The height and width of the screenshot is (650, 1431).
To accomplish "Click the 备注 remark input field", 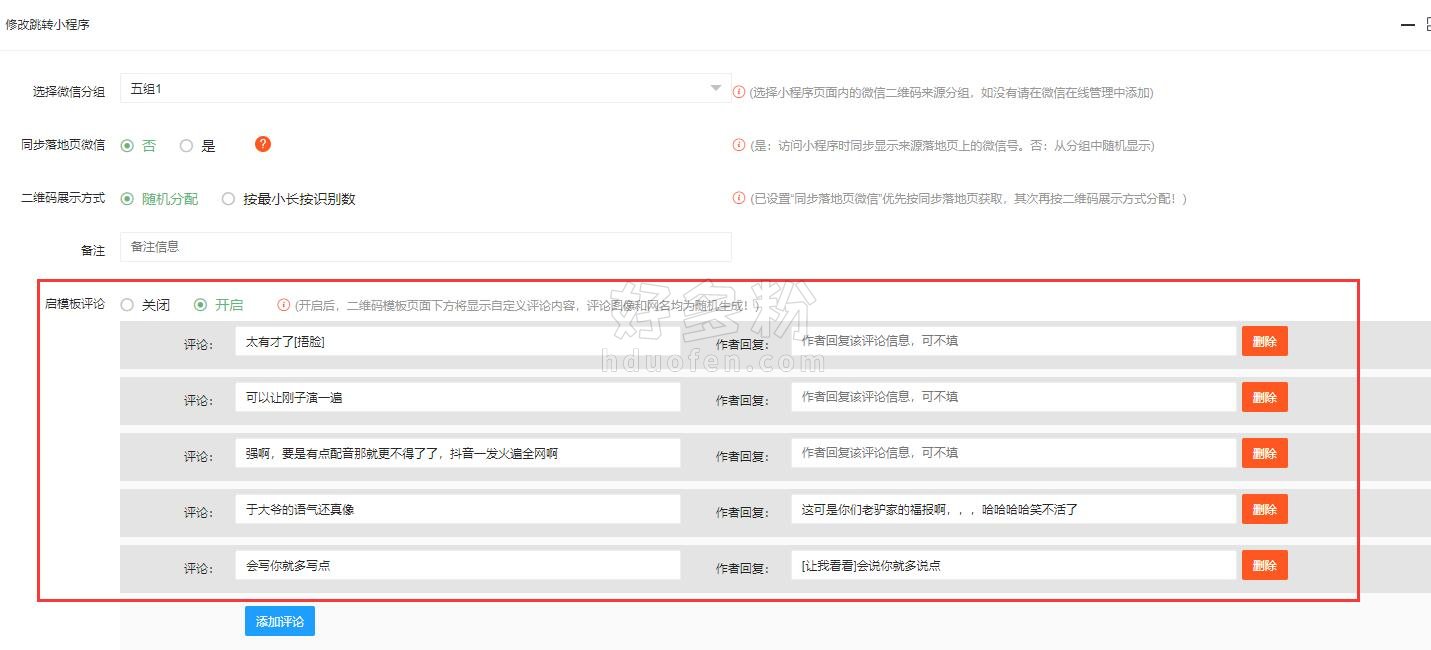I will click(425, 247).
